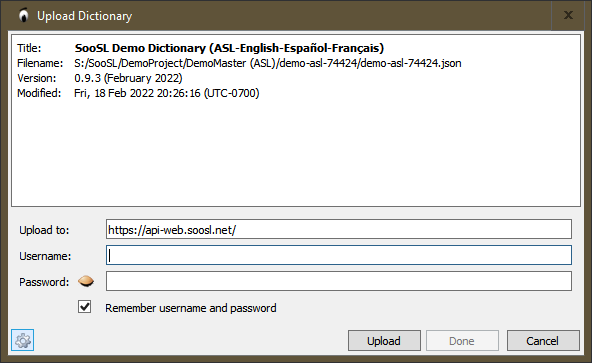Click the Remember username and password label
The width and height of the screenshot is (592, 363).
[x=191, y=308]
